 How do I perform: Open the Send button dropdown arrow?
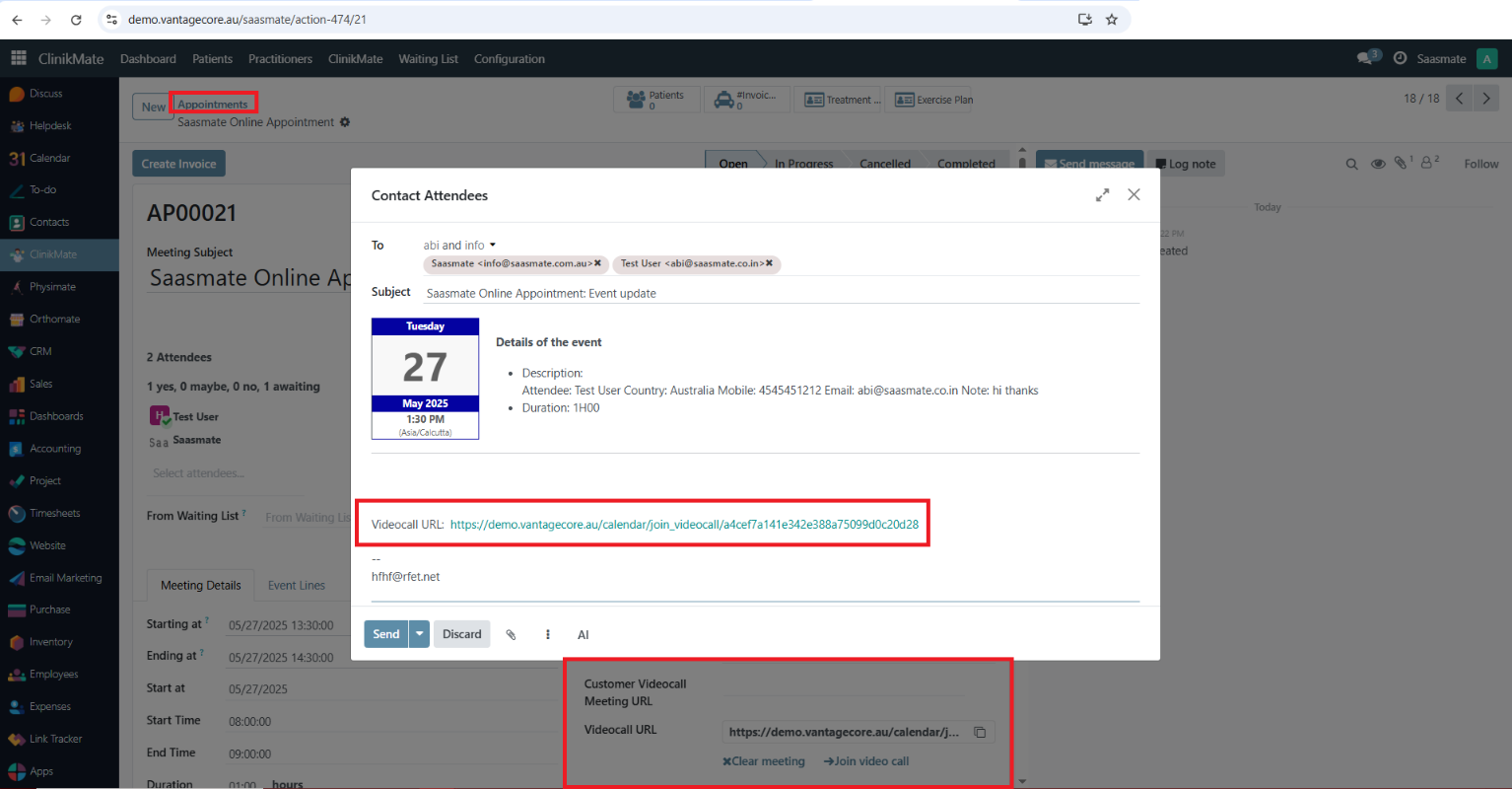point(418,634)
